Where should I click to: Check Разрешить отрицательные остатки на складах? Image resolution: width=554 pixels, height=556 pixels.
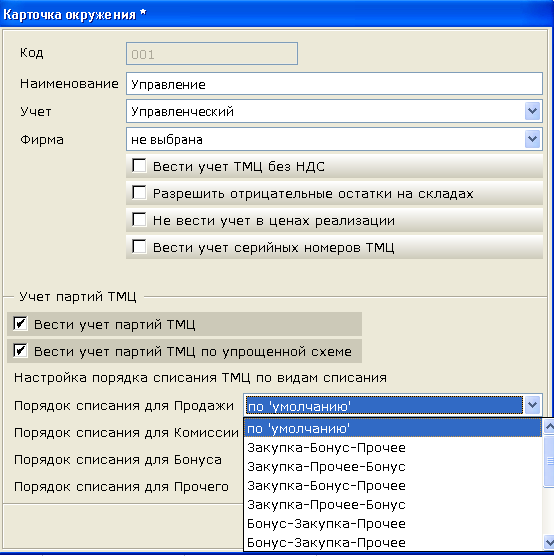click(139, 193)
